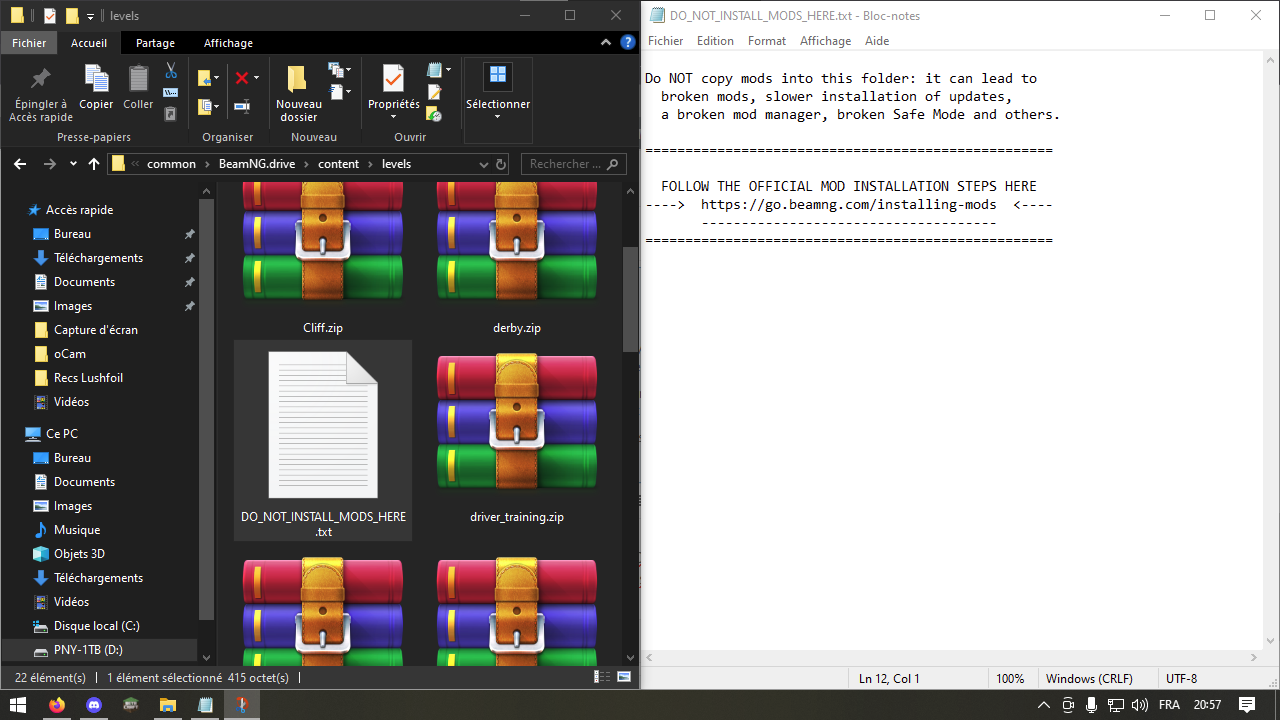Click the Rechercher search box
This screenshot has width=1280, height=720.
click(575, 164)
